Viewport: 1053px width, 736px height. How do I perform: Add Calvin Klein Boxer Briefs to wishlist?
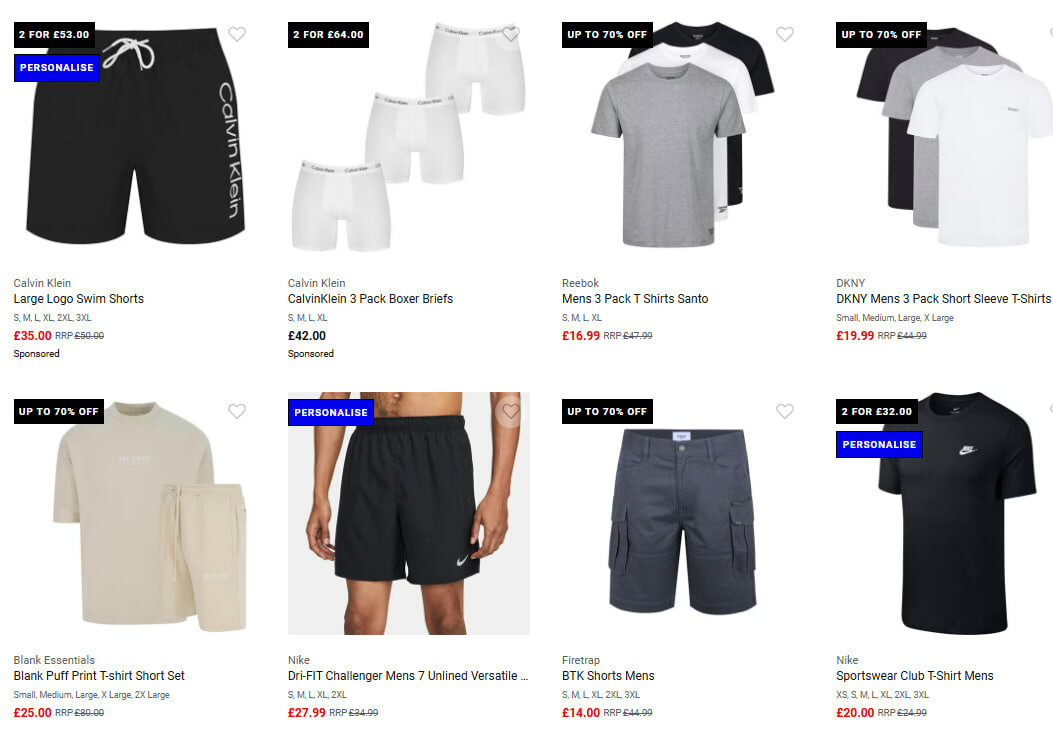(x=510, y=34)
